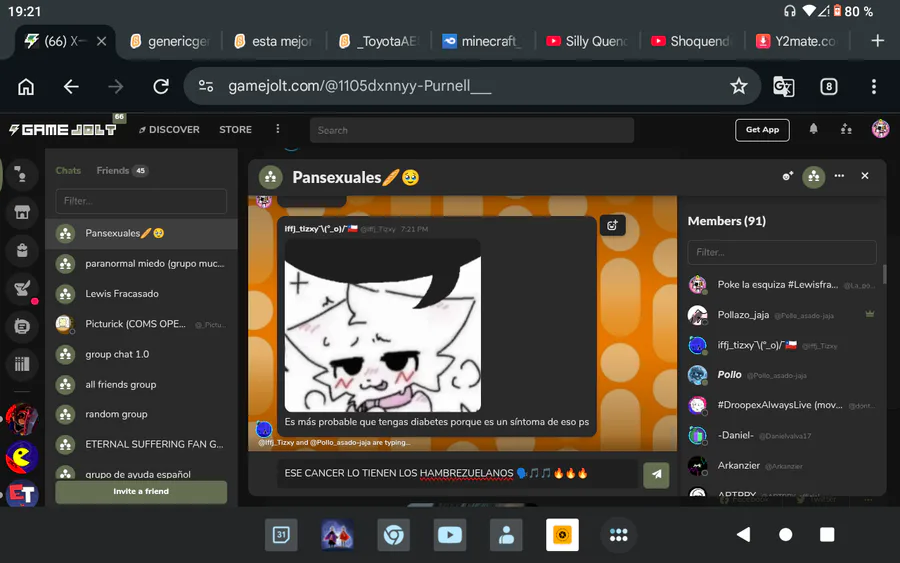
Task: Reload the Game Jolt page
Action: pos(161,87)
